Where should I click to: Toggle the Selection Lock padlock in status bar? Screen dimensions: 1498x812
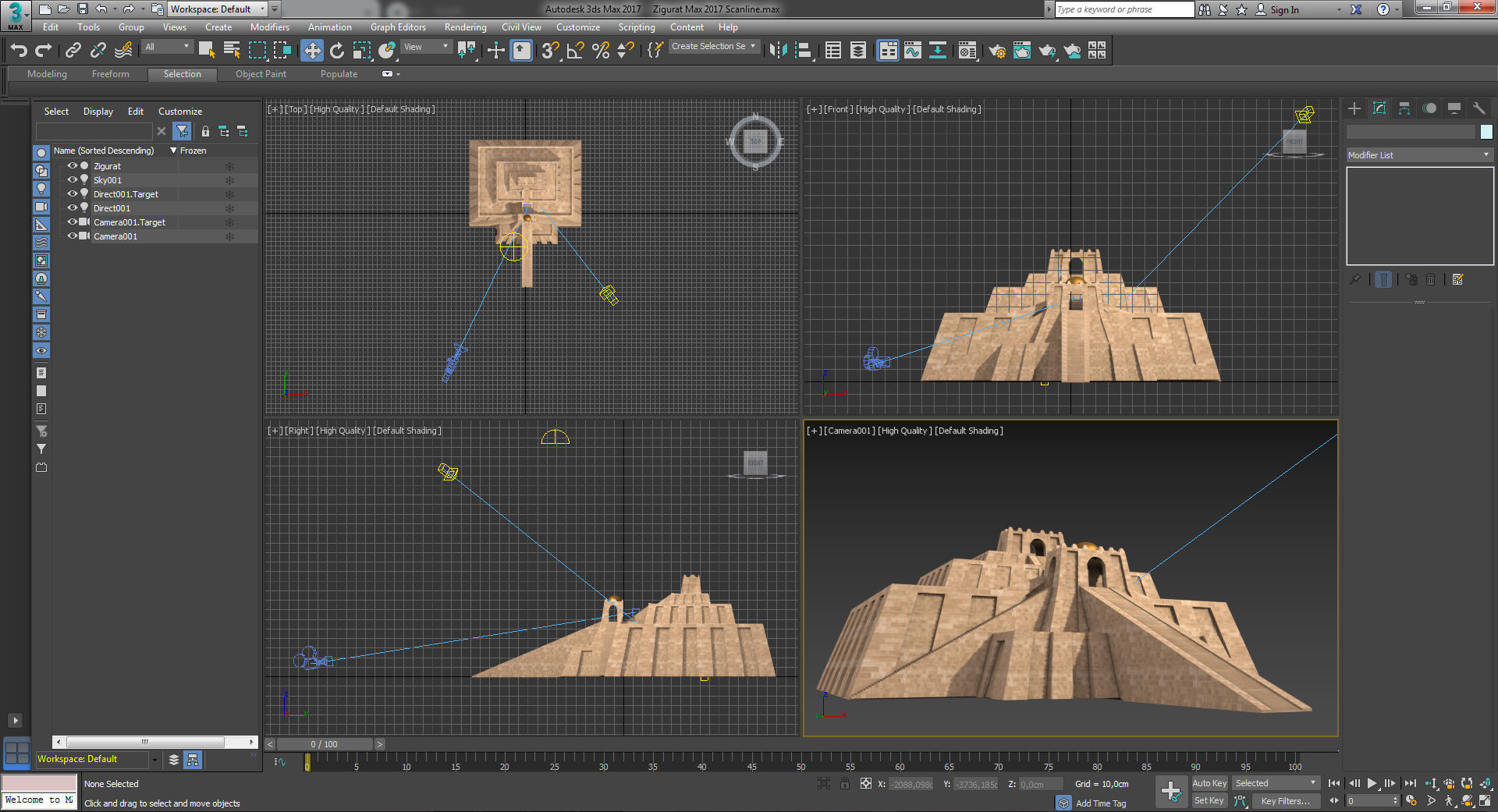coord(845,784)
